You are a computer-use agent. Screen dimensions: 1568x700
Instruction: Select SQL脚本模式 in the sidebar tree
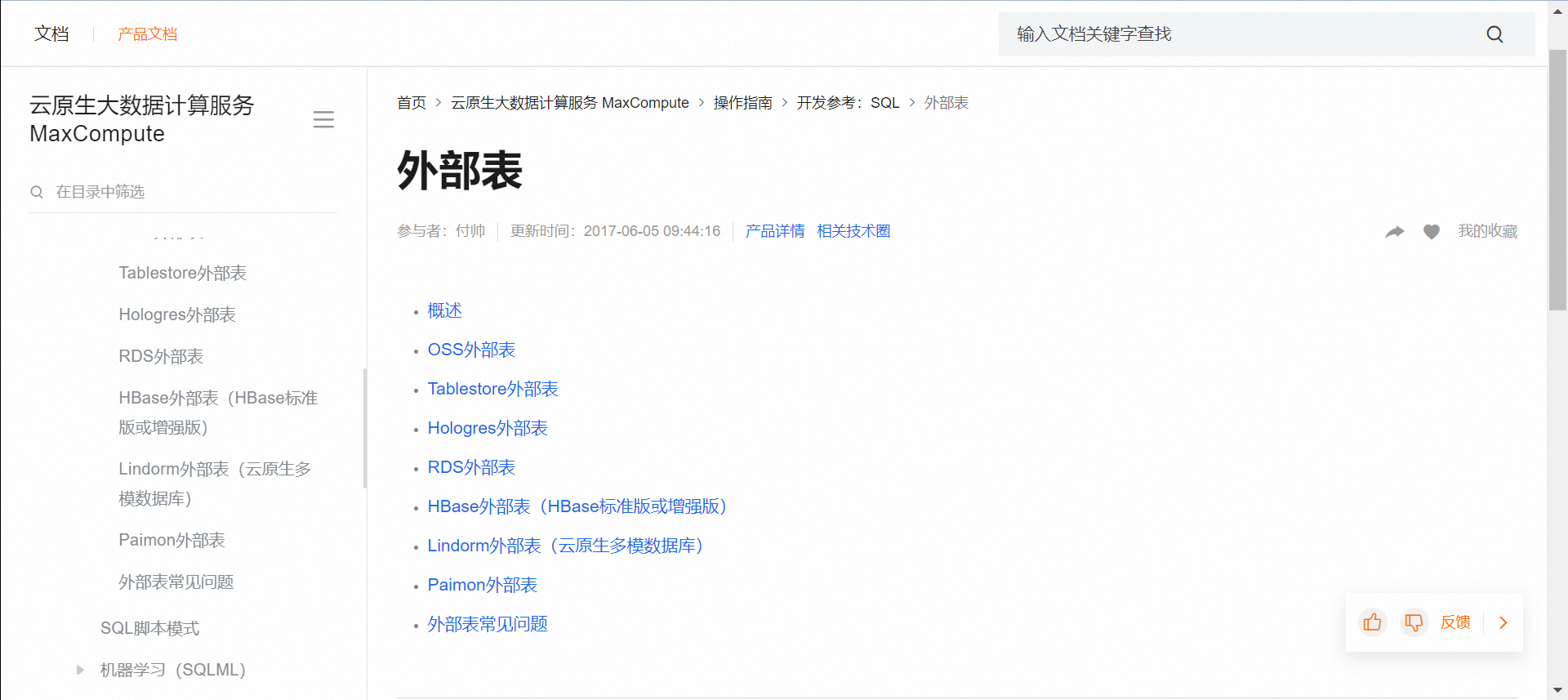[x=149, y=628]
